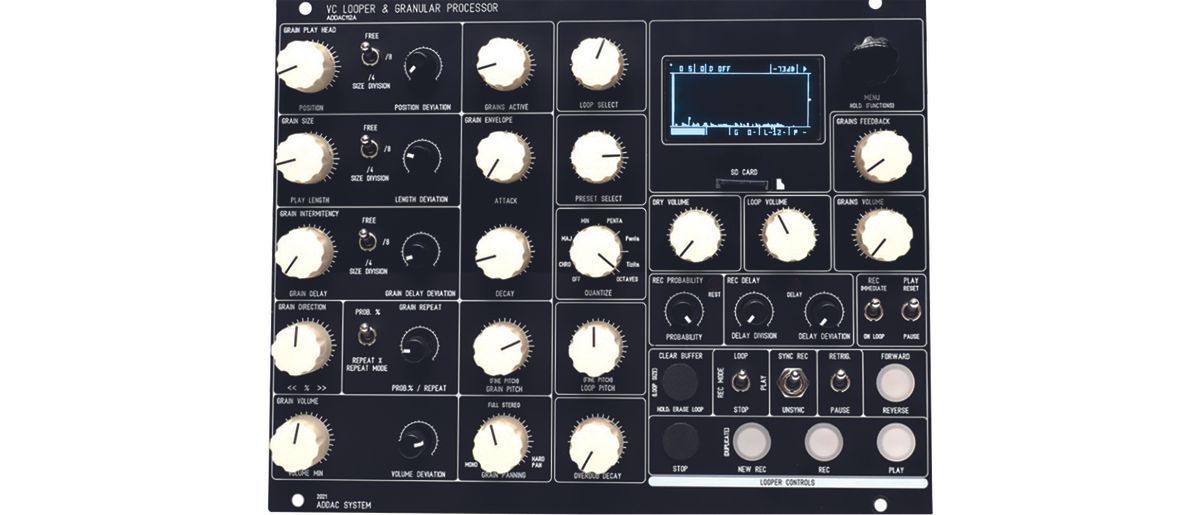Click the Quantize scale selector knob

pyautogui.click(x=595, y=250)
